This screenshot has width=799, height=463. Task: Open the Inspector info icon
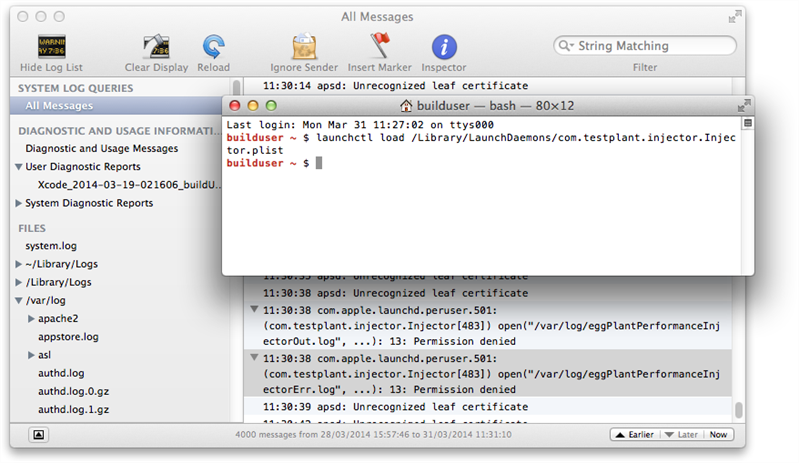(443, 46)
